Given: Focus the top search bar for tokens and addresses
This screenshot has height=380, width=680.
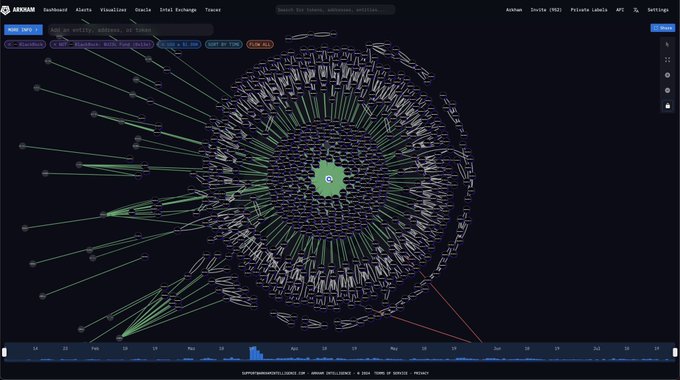Looking at the screenshot, I should point(335,10).
